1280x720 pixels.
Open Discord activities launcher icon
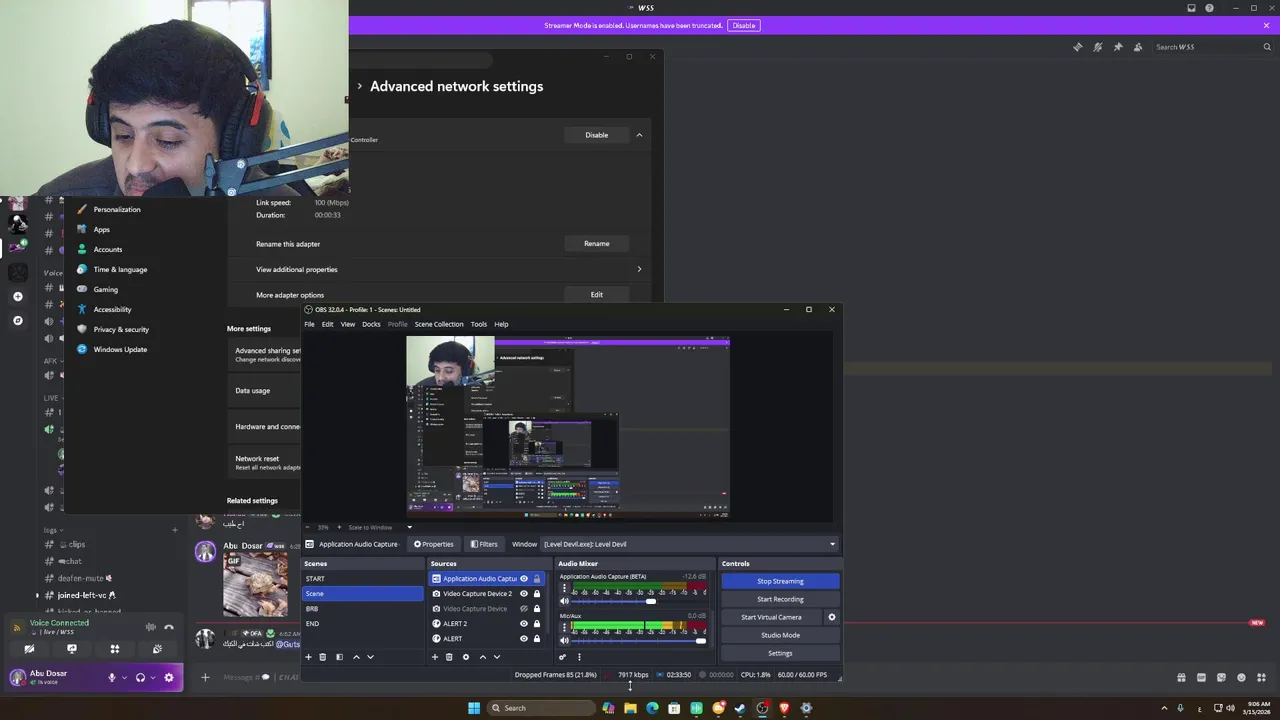[x=114, y=649]
